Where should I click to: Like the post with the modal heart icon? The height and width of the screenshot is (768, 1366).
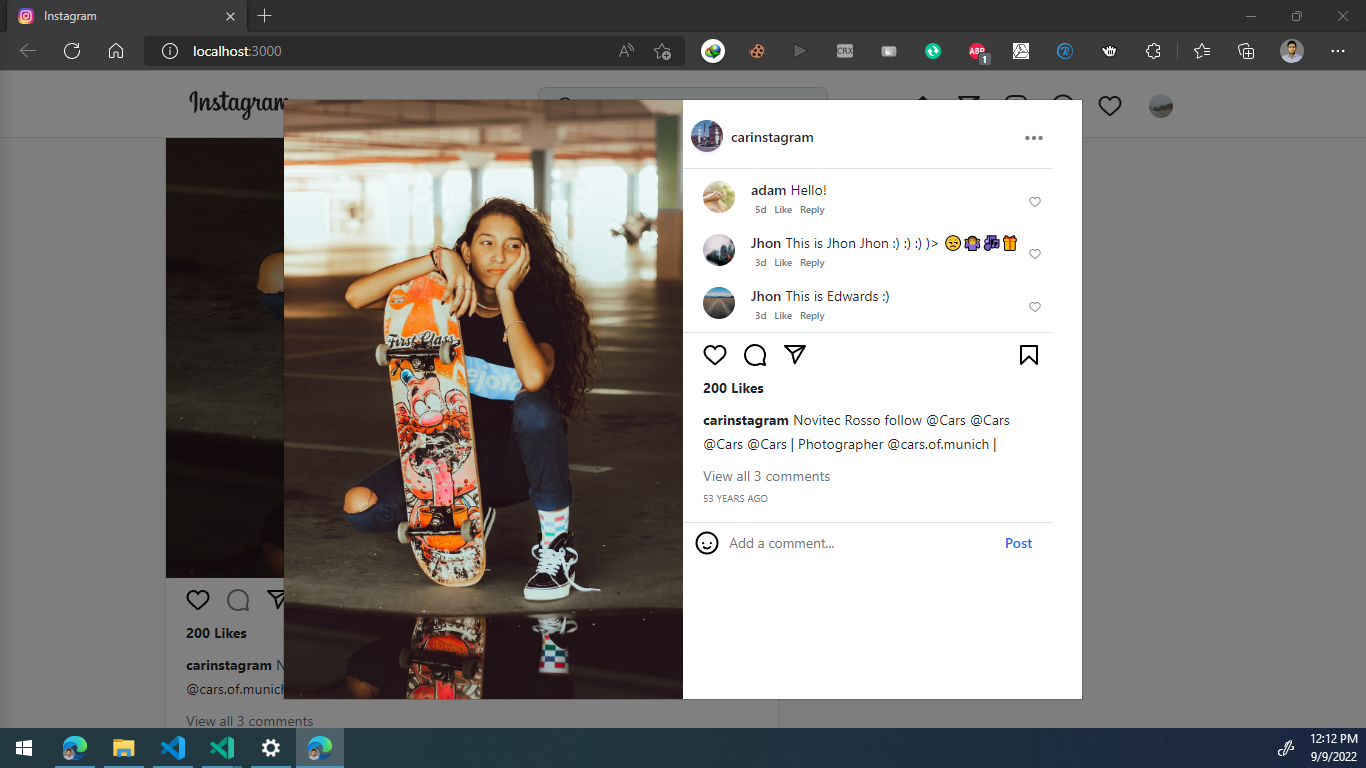[x=715, y=355]
